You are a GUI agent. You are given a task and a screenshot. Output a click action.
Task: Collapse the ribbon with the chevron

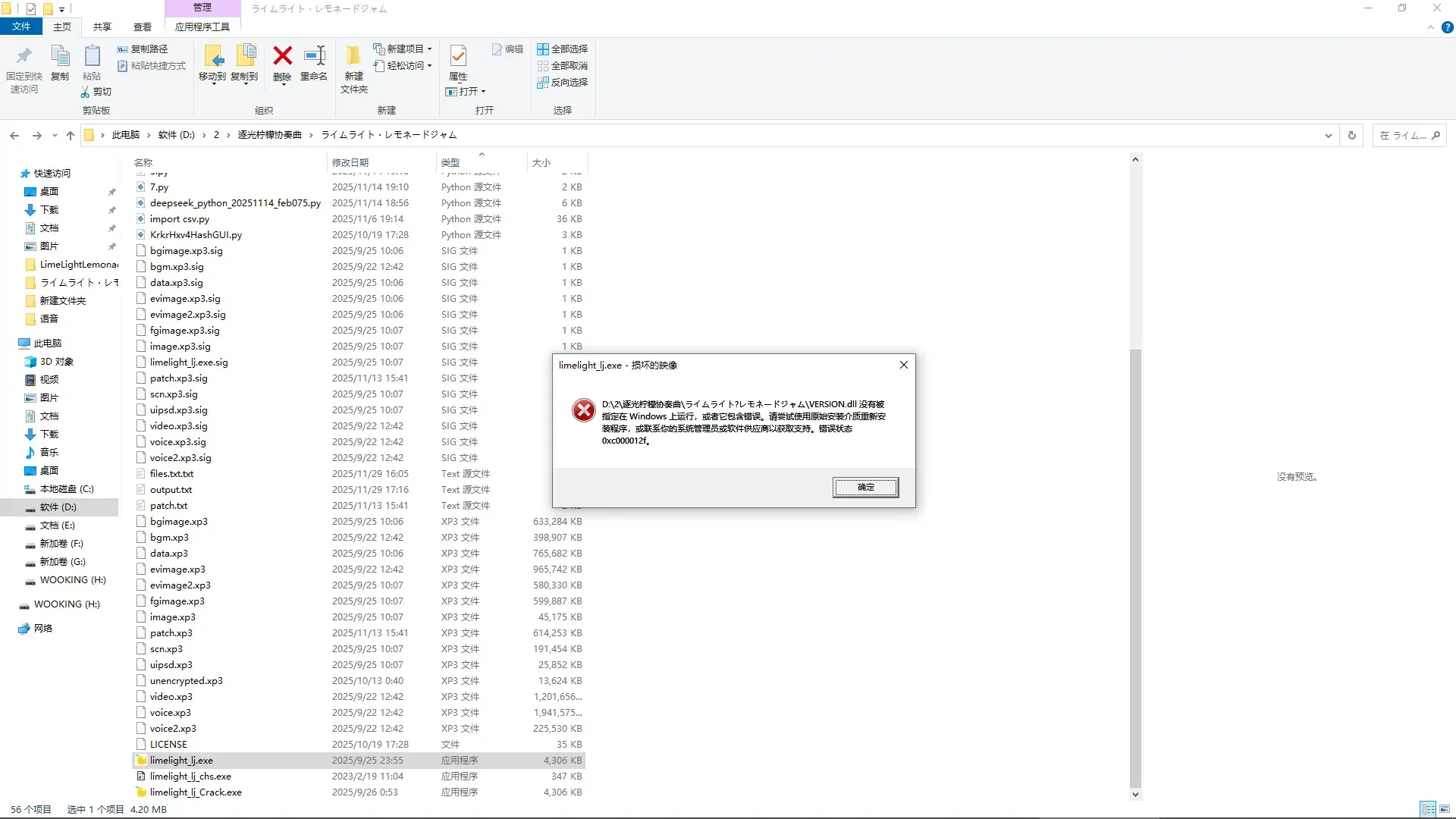(x=1431, y=27)
